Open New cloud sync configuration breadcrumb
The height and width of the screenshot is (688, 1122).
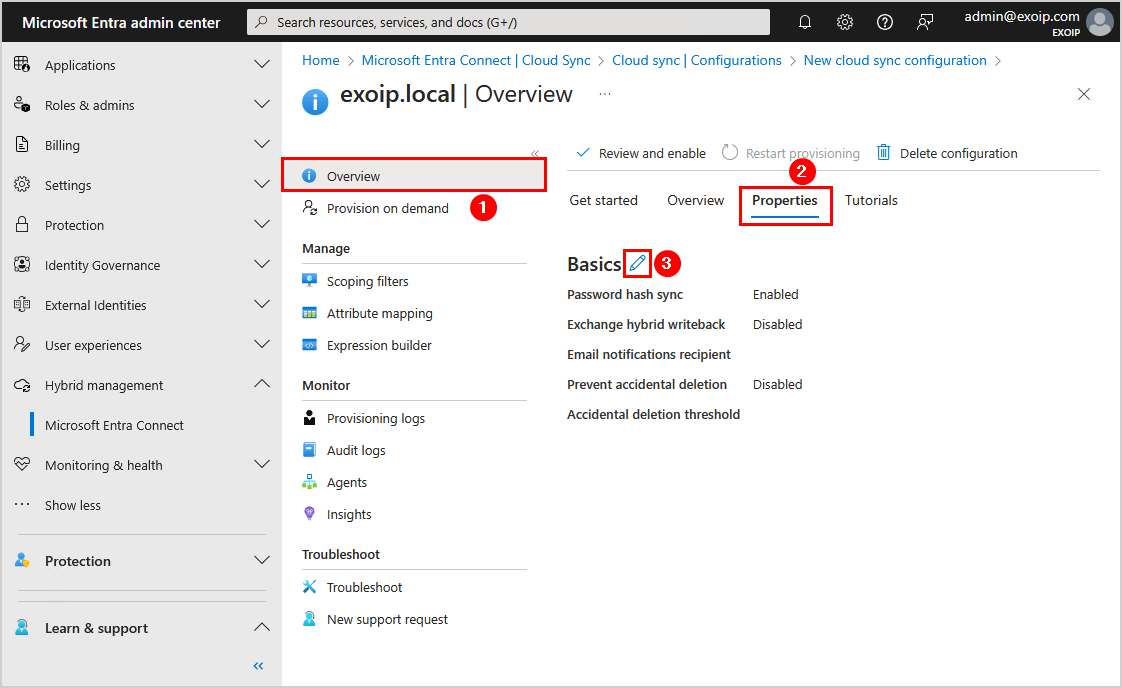tap(894, 60)
